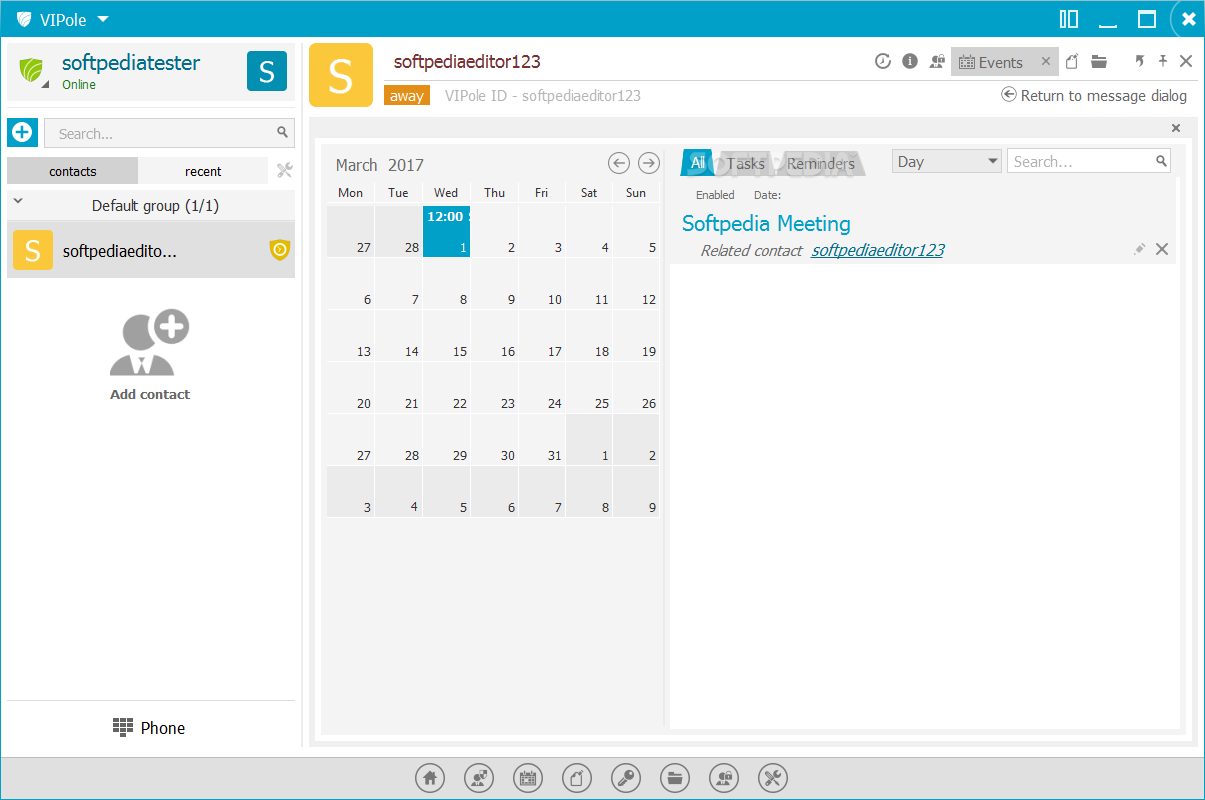Delete Softpedia Meeting with its X icon
1205x800 pixels.
(x=1162, y=249)
